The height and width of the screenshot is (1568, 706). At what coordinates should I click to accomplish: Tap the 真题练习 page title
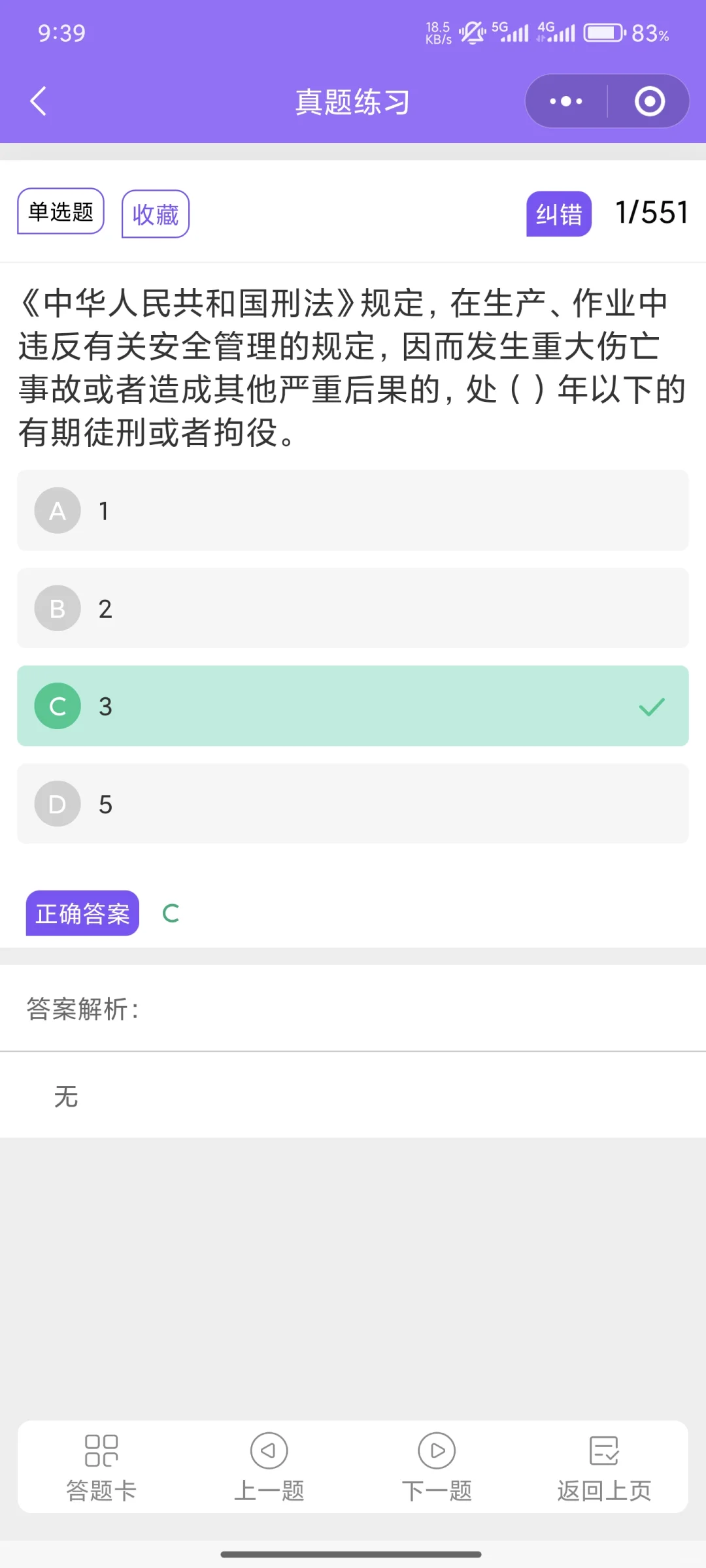[353, 102]
